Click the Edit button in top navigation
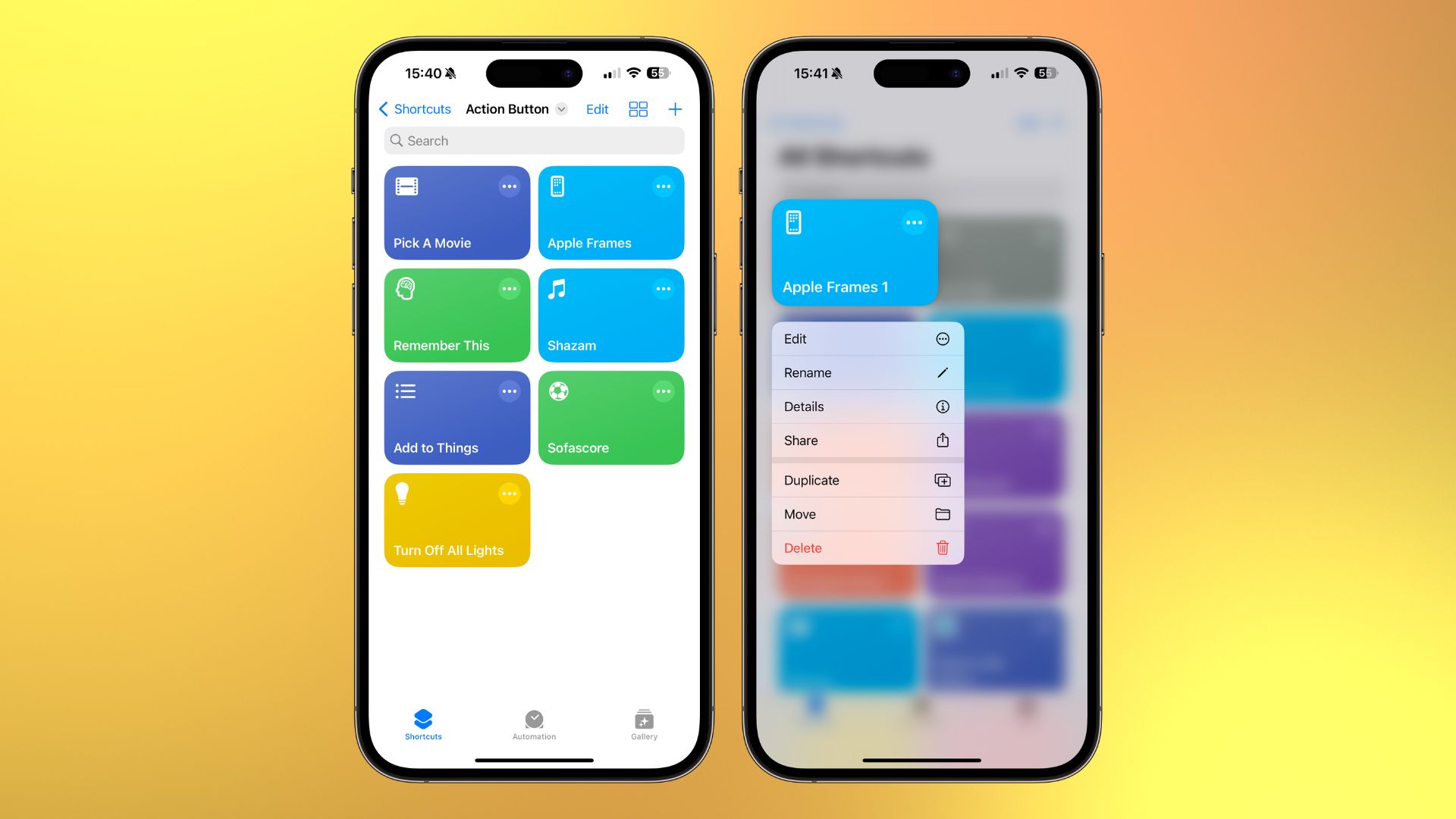Viewport: 1456px width, 819px height. pyautogui.click(x=597, y=109)
